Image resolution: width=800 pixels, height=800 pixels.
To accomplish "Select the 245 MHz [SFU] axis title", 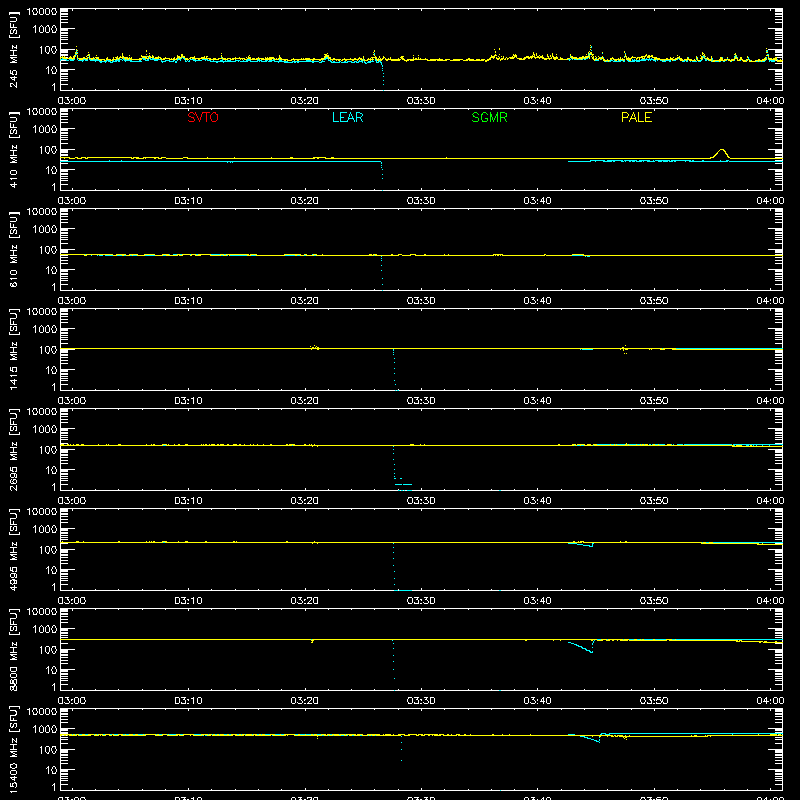I will click(x=13, y=49).
